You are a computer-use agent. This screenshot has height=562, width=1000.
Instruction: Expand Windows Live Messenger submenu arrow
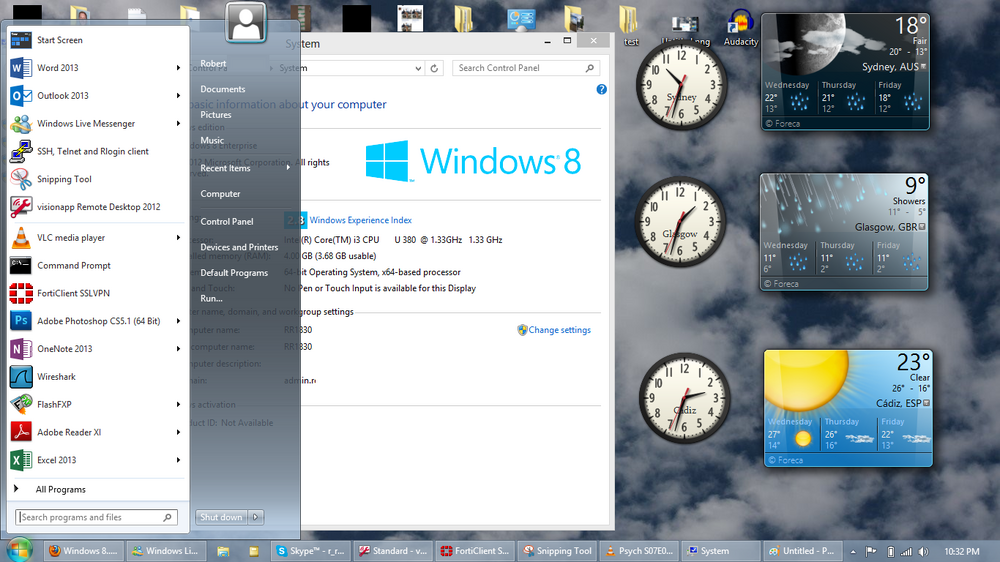coord(178,123)
